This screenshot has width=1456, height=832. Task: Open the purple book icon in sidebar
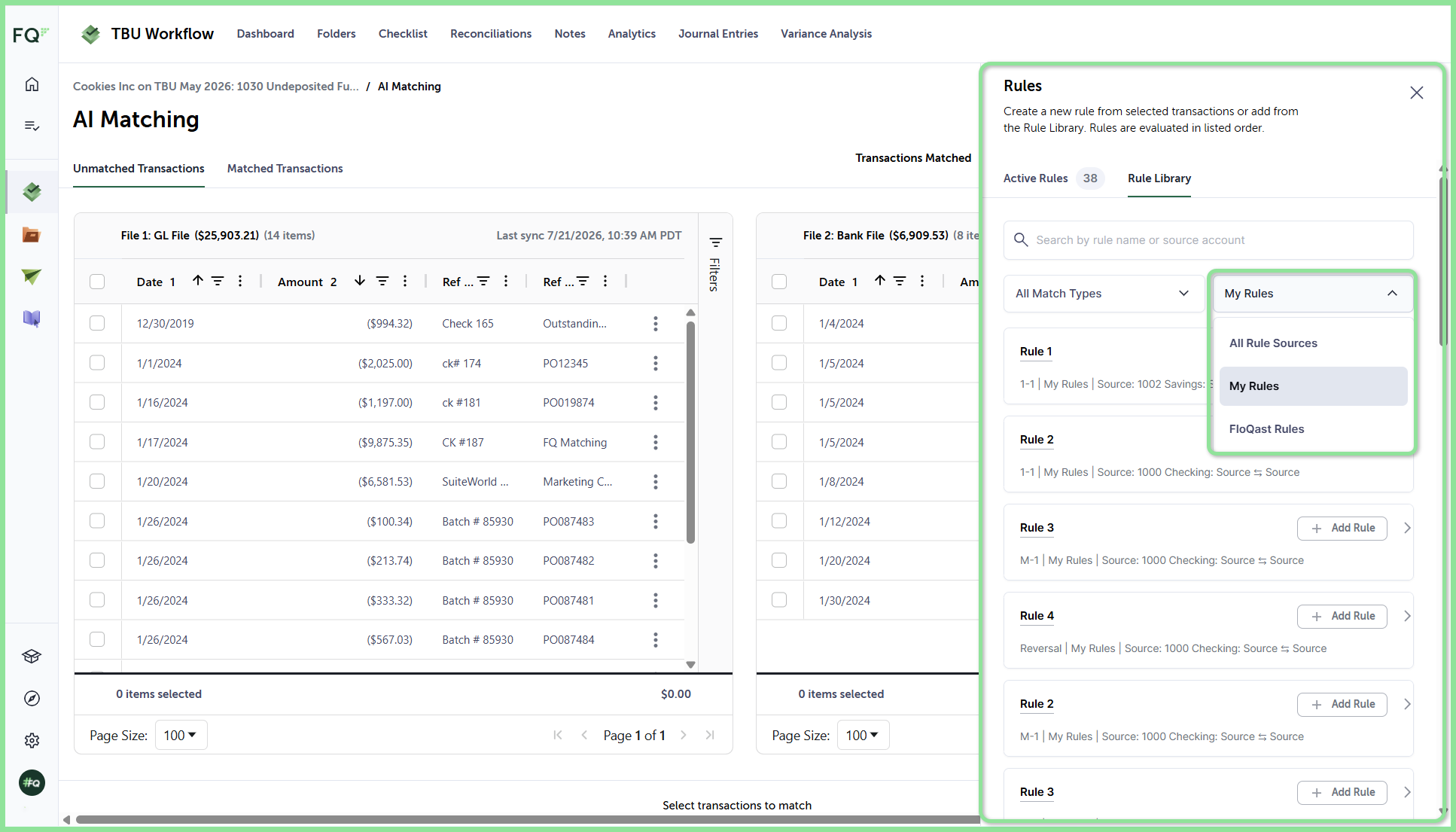click(32, 318)
